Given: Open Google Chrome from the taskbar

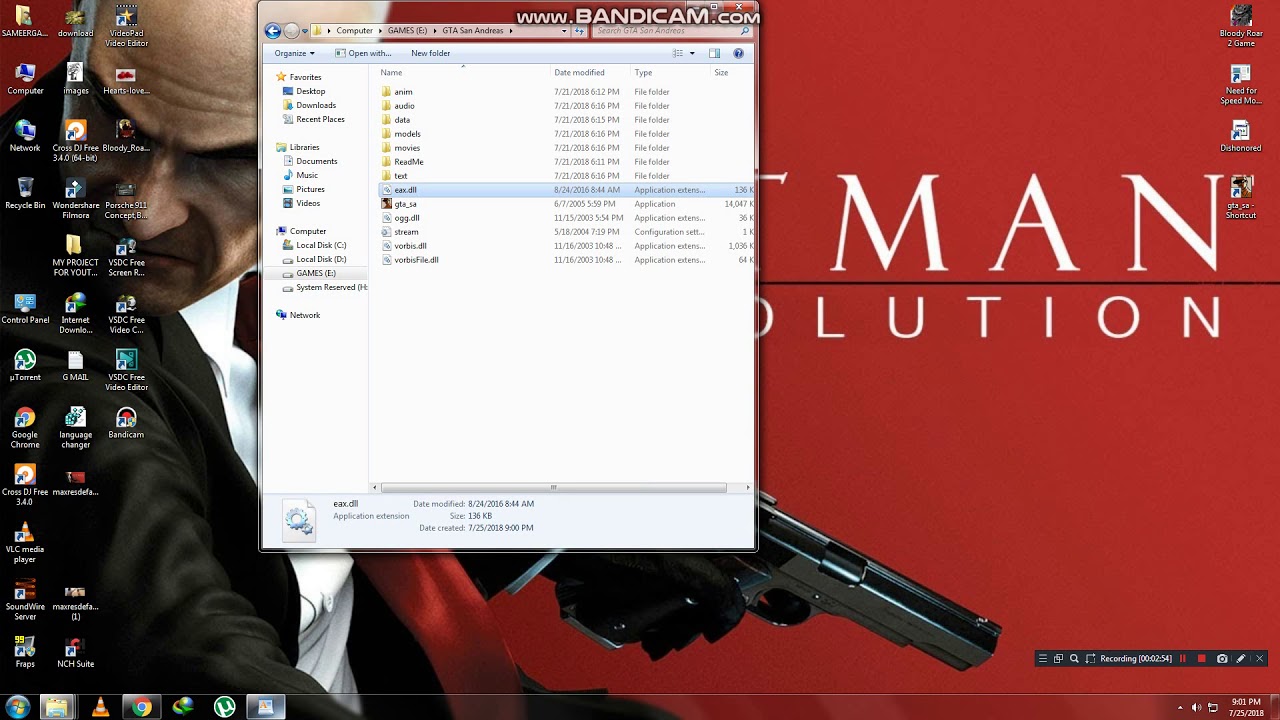Looking at the screenshot, I should click(x=142, y=707).
